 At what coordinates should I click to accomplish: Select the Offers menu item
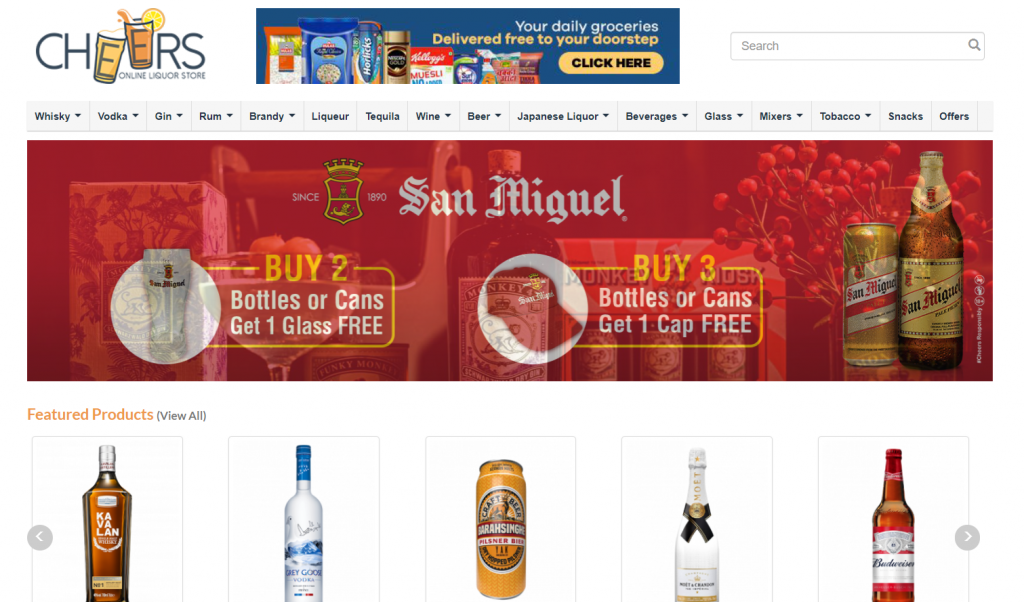(954, 116)
